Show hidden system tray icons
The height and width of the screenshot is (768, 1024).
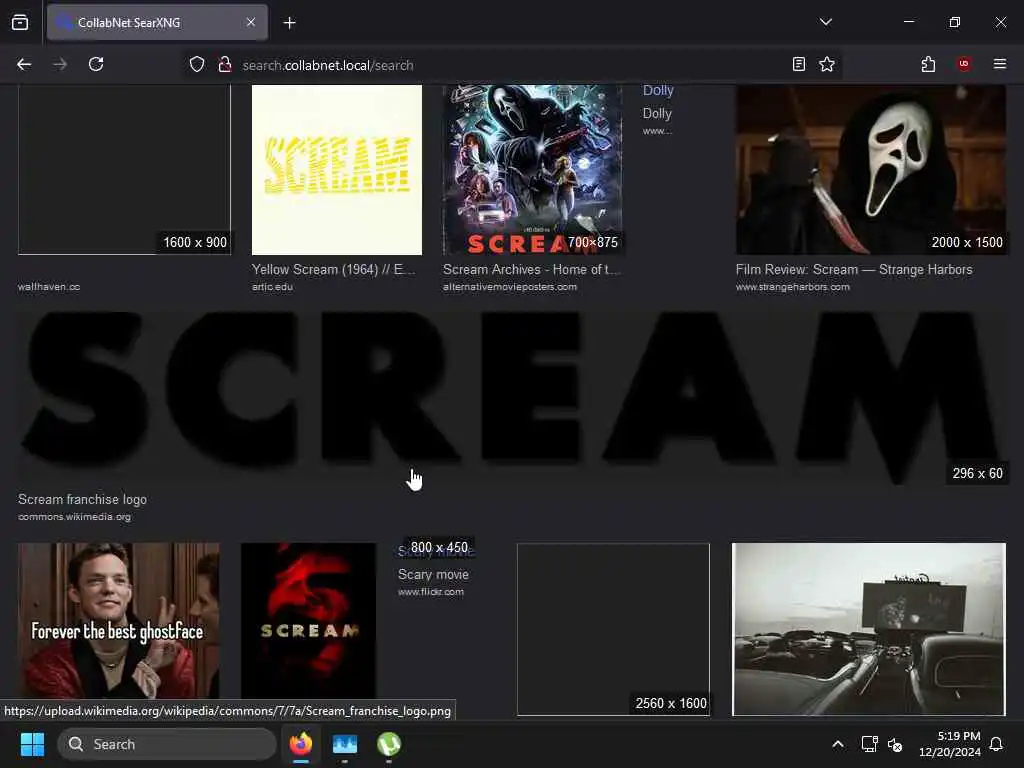838,744
